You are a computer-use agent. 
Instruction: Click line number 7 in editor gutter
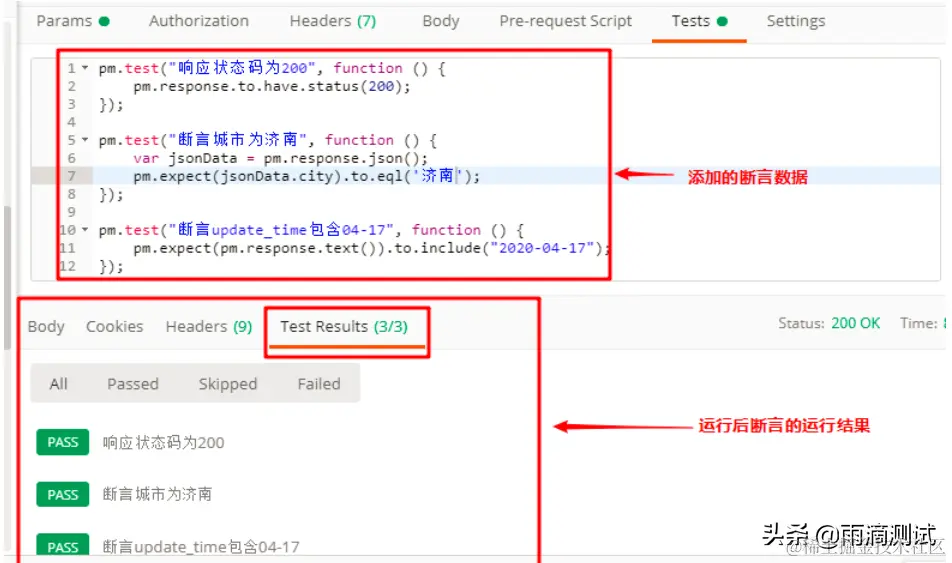click(72, 176)
